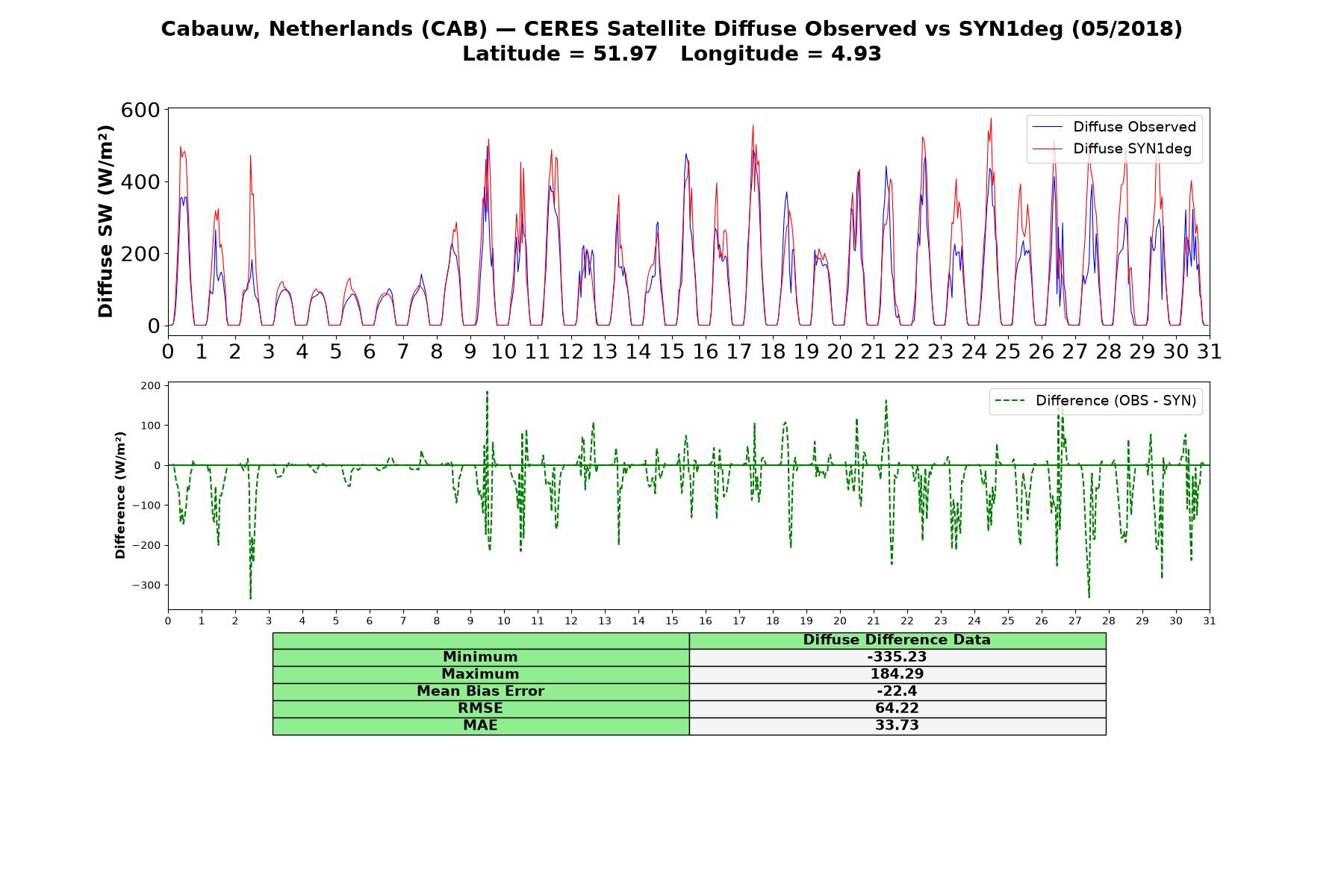Click the Latitude and Longitude subtitle text
The image size is (1344, 896).
(672, 54)
